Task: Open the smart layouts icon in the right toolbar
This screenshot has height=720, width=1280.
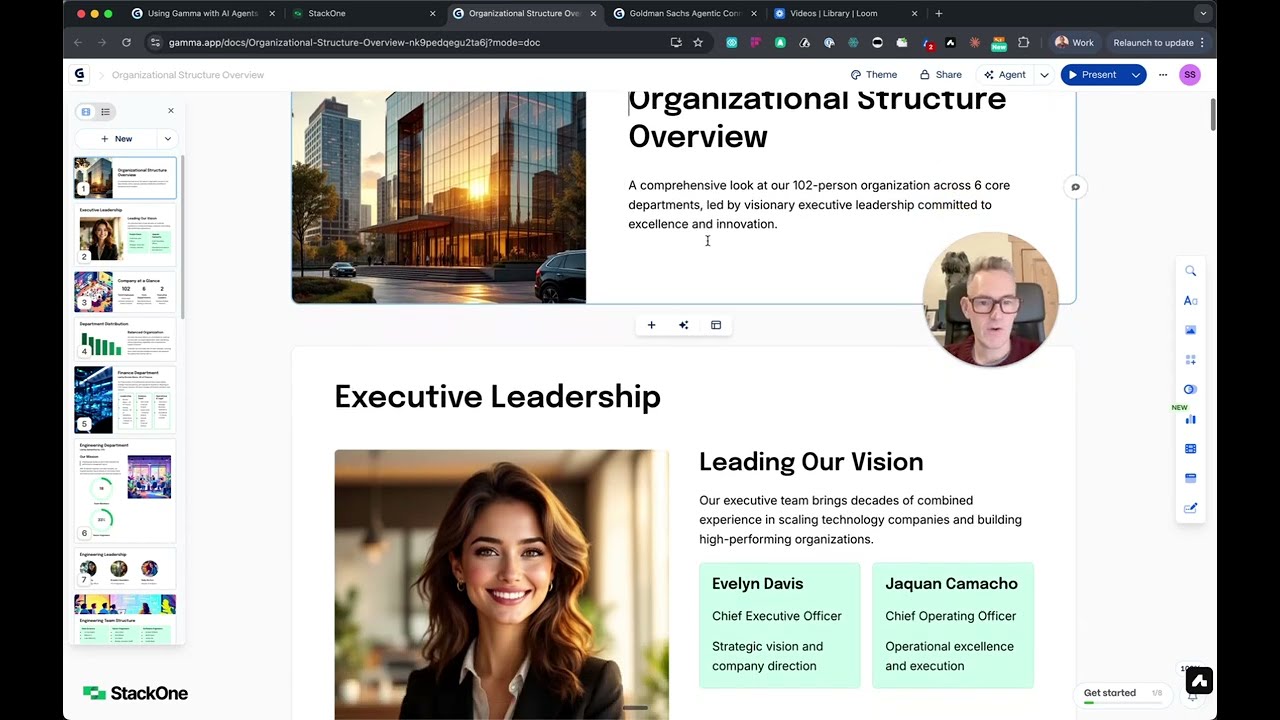Action: click(x=1190, y=389)
